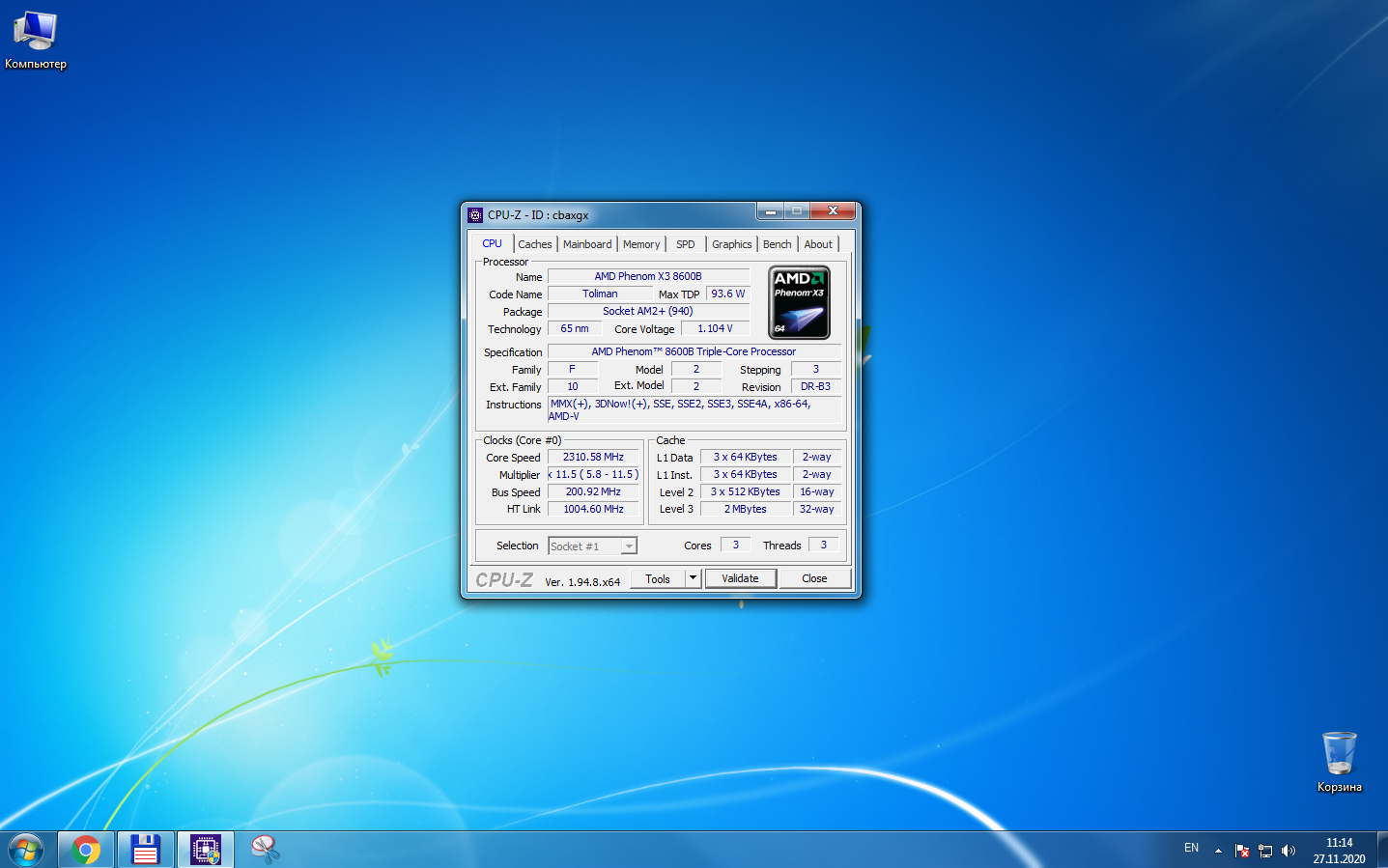This screenshot has height=868, width=1388.
Task: Click the CPU-Z taskbar icon
Action: pyautogui.click(x=206, y=850)
